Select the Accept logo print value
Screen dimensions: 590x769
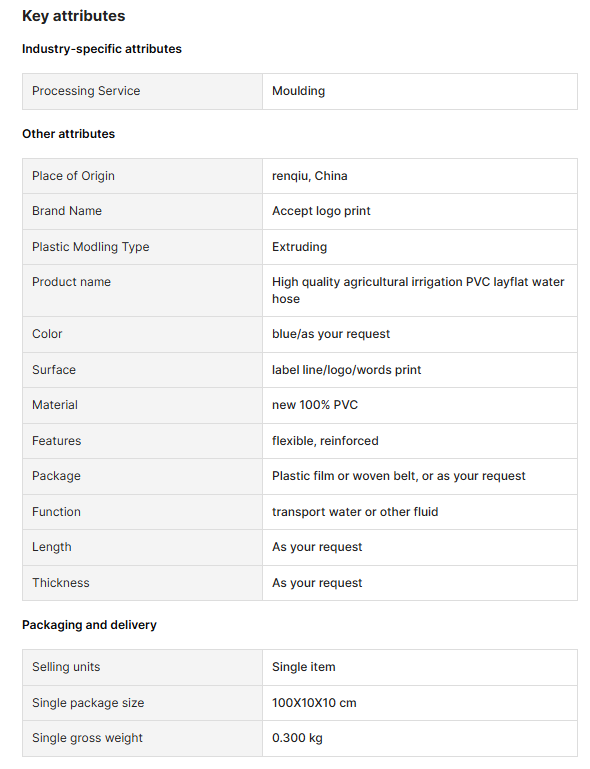point(321,211)
